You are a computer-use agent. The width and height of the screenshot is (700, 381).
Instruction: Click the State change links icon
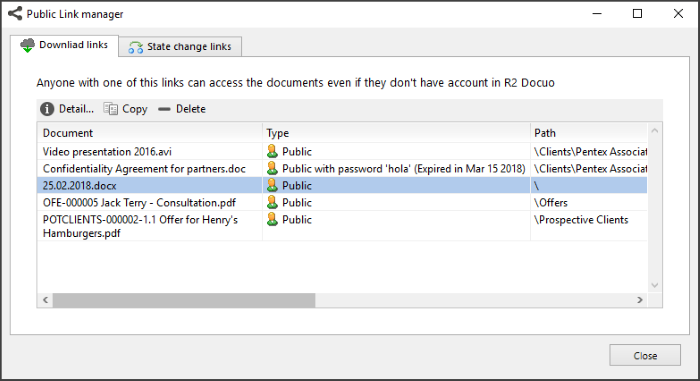(135, 47)
